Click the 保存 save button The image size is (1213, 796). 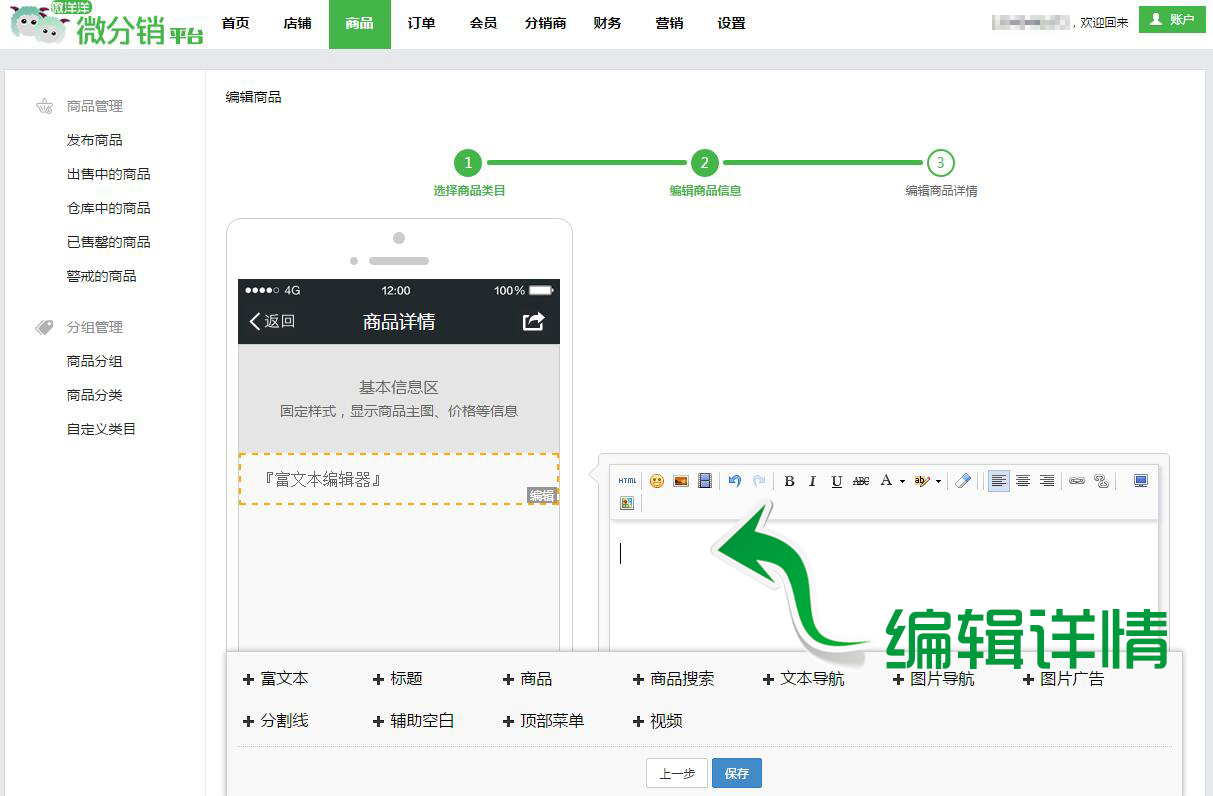coord(737,774)
